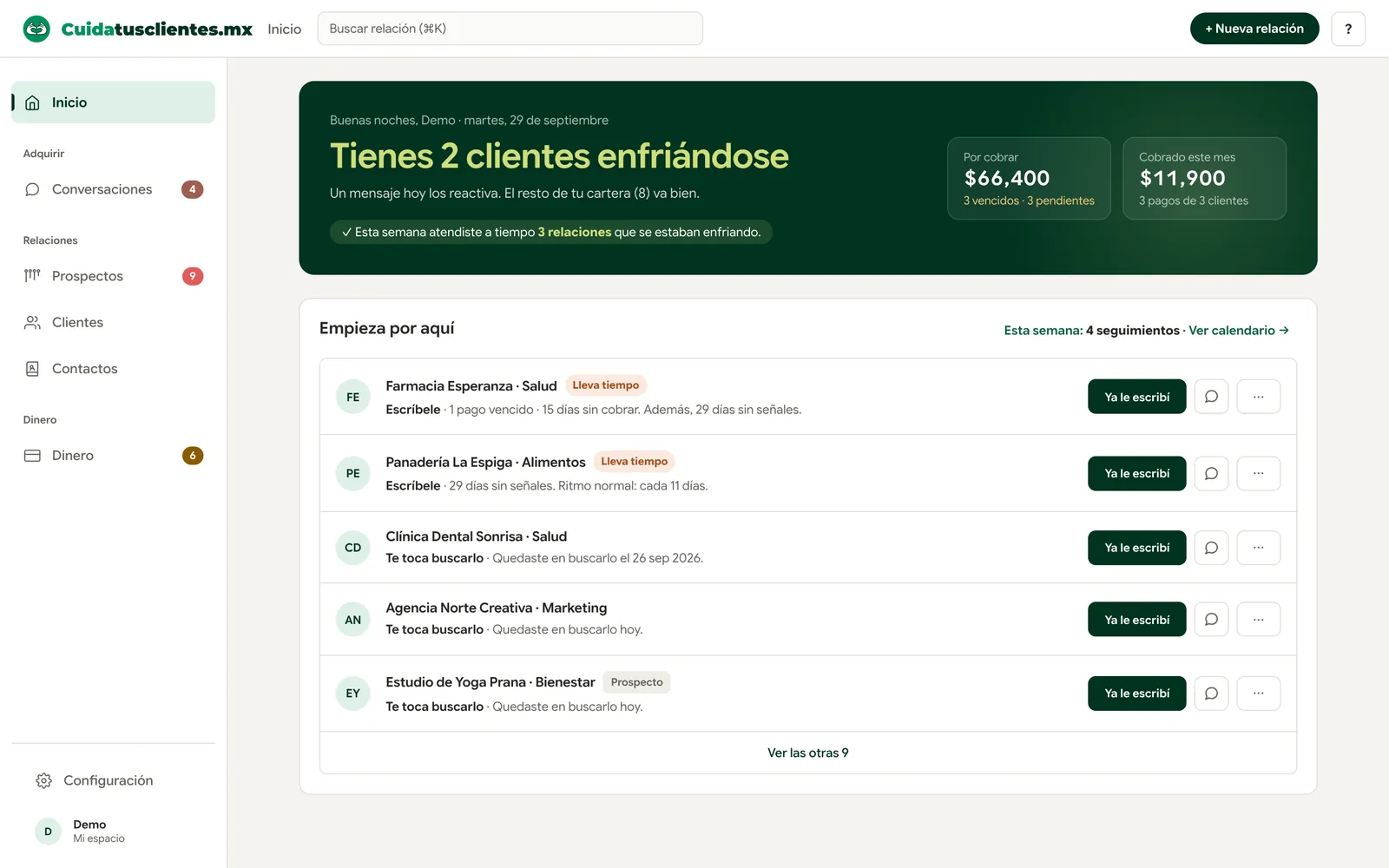Viewport: 1389px width, 868px height.
Task: Click the Clínica Dental Sonrisa · Salud name
Action: point(476,536)
